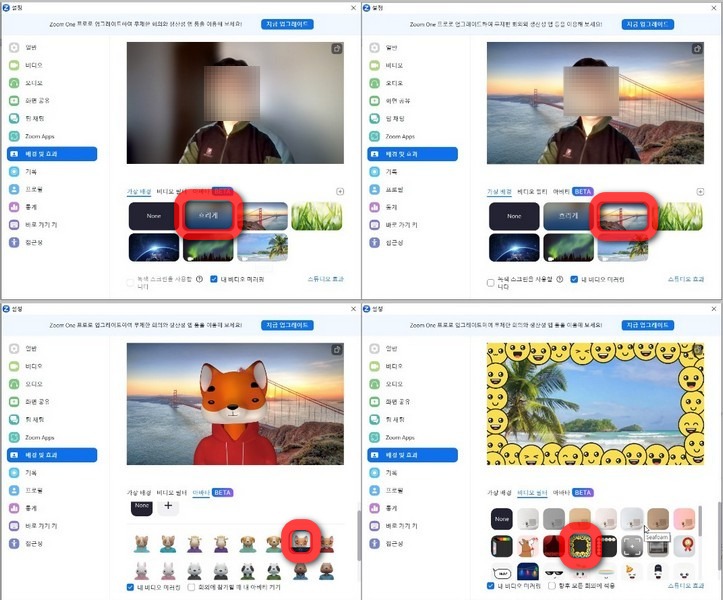Click green screen help icon, blur preview window
This screenshot has width=723, height=600.
[199, 279]
